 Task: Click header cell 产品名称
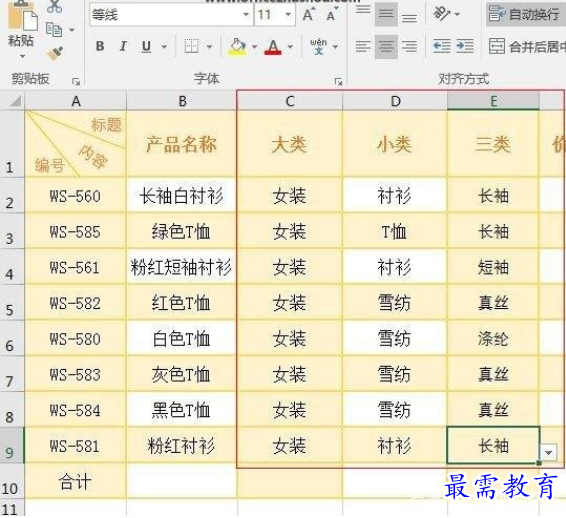pos(182,144)
